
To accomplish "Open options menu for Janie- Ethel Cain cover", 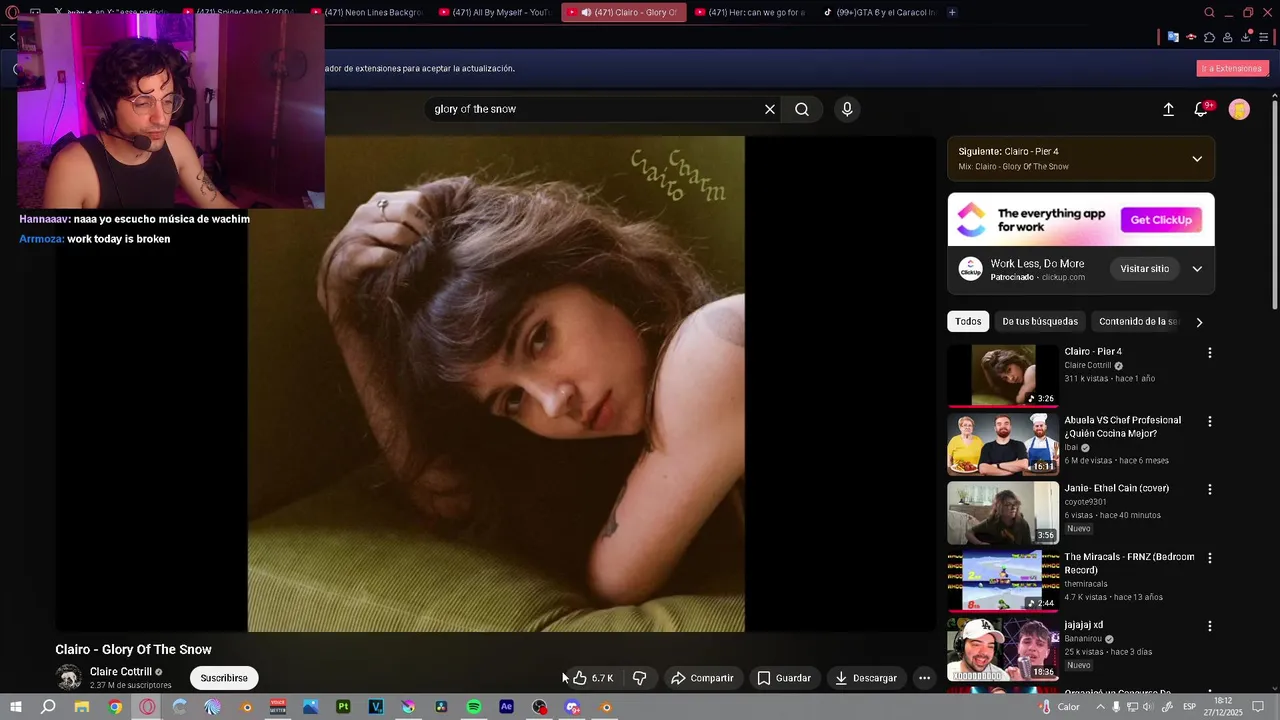I will click(1210, 490).
